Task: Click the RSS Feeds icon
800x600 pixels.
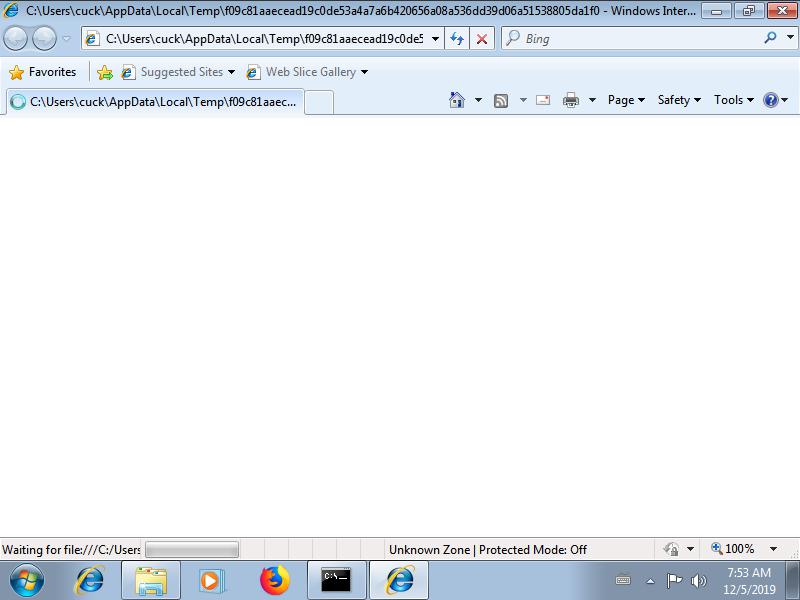Action: 501,101
